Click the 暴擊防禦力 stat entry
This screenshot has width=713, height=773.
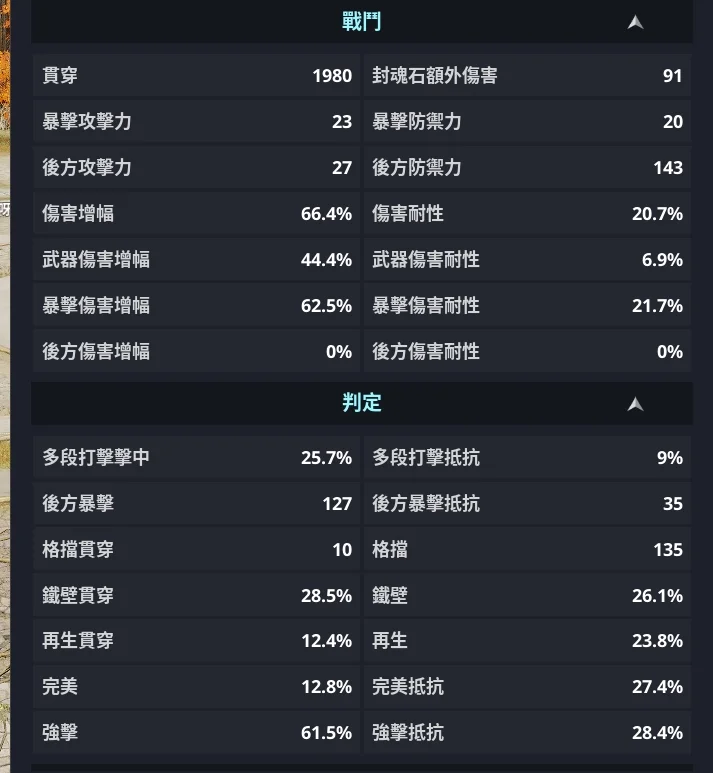point(527,122)
